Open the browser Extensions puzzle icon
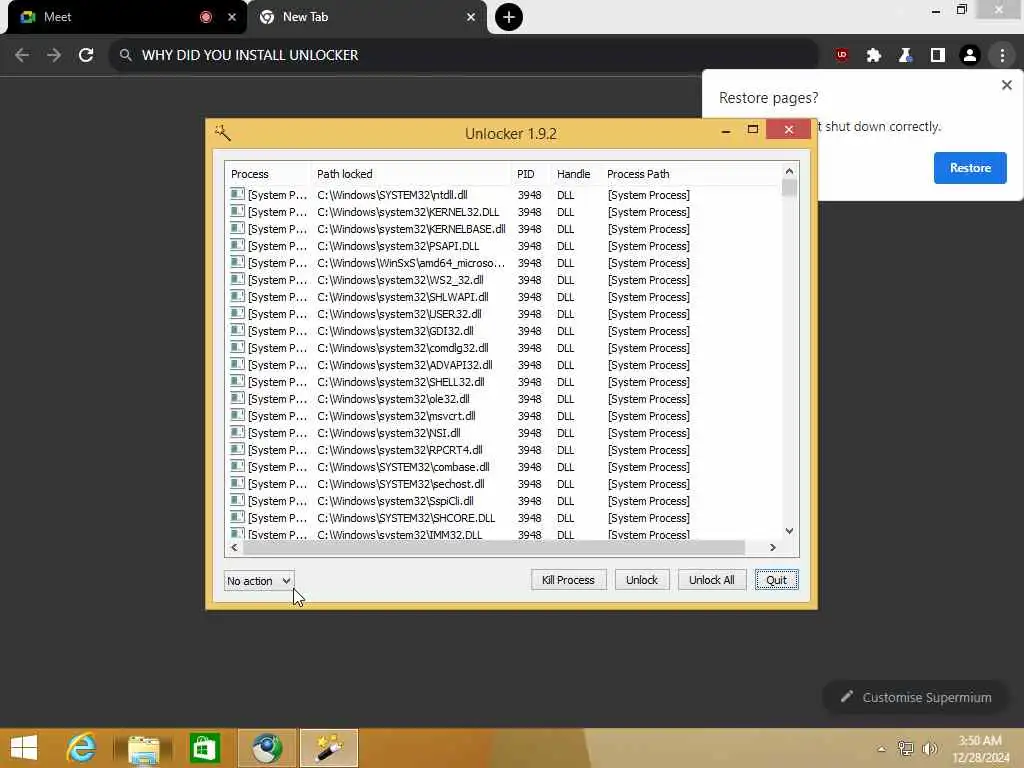The width and height of the screenshot is (1024, 768). [x=873, y=56]
